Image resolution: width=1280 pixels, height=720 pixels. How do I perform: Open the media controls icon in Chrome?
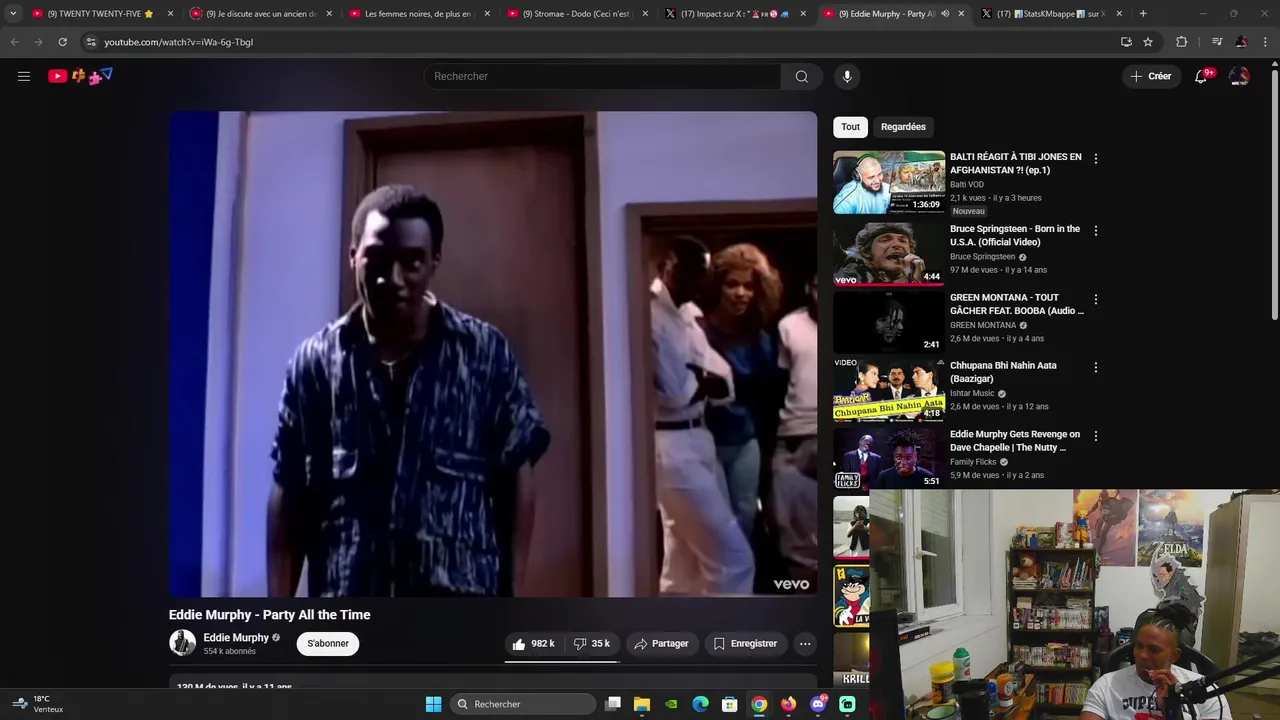1217,42
